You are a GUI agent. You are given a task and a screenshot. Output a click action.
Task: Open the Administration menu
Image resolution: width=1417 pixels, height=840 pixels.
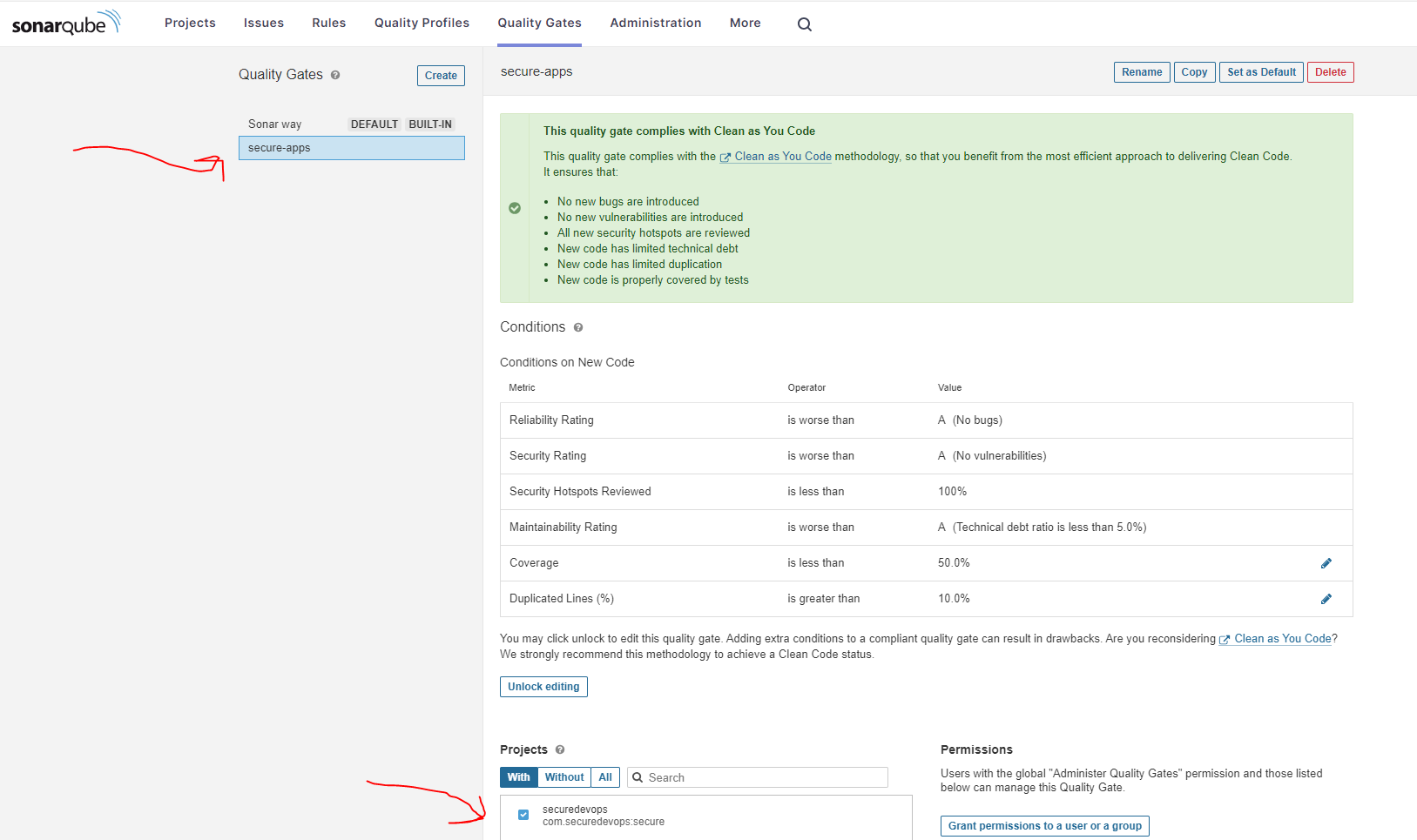tap(655, 23)
